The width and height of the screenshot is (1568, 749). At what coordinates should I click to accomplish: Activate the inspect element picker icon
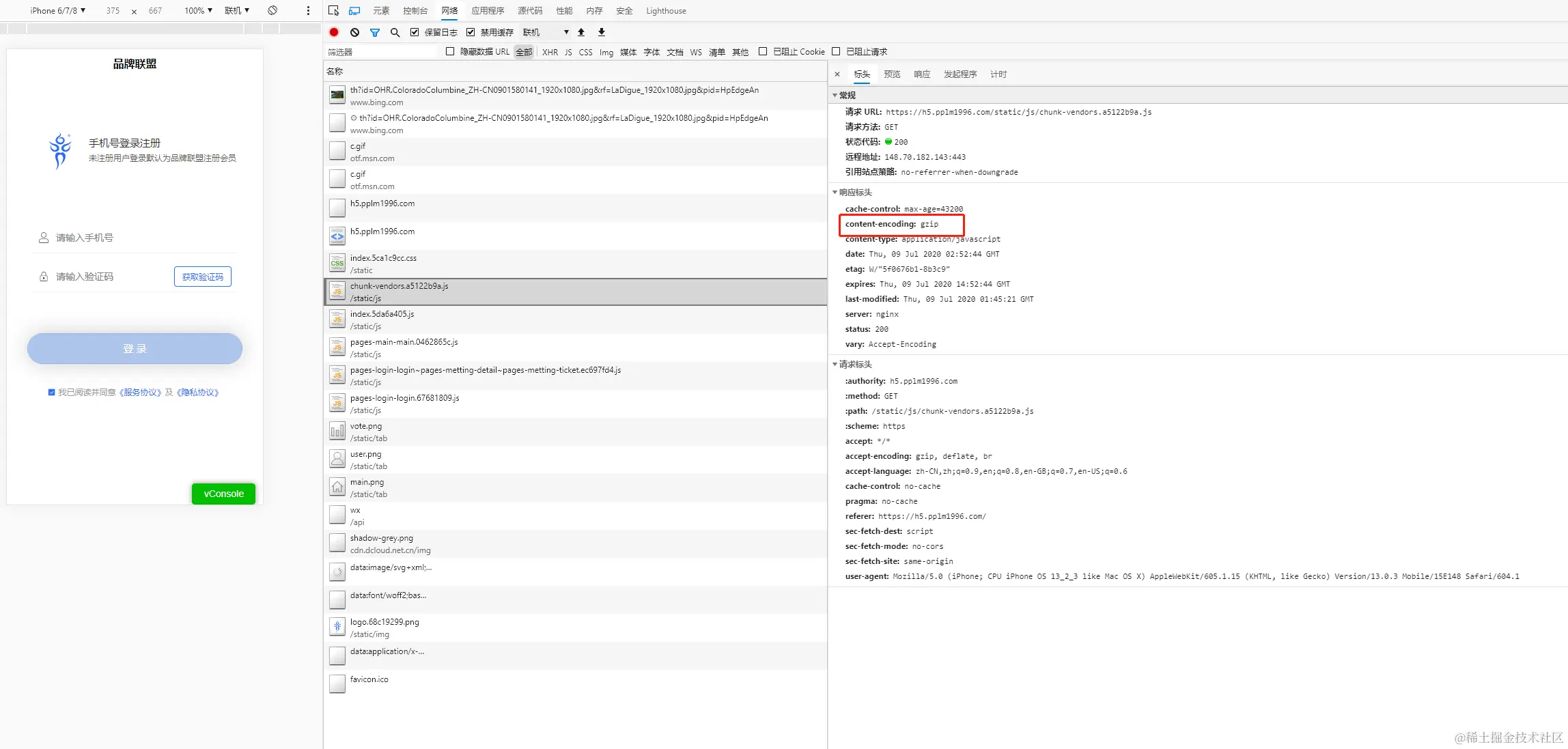point(334,10)
